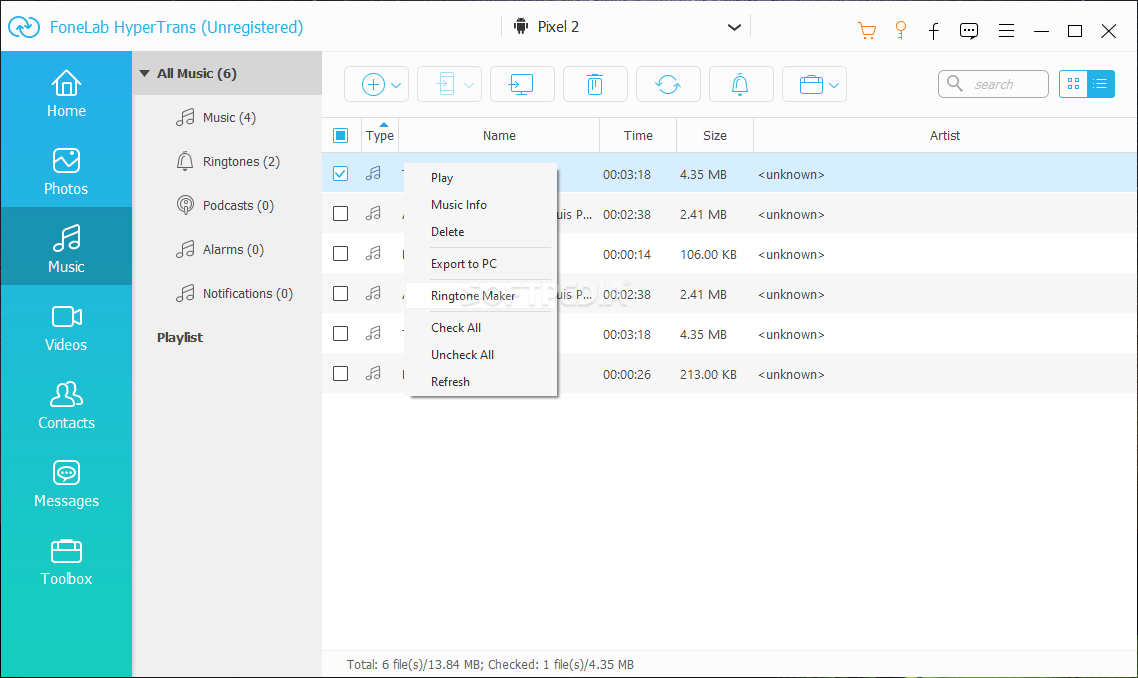Open Ringtone Maker from context menu

tap(473, 295)
